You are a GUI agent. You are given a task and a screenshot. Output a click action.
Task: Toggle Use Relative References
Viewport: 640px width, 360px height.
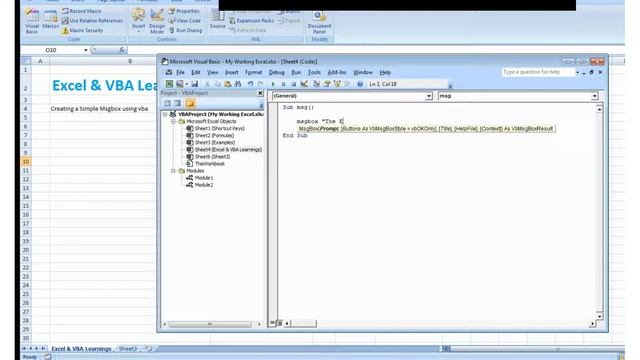[x=92, y=20]
